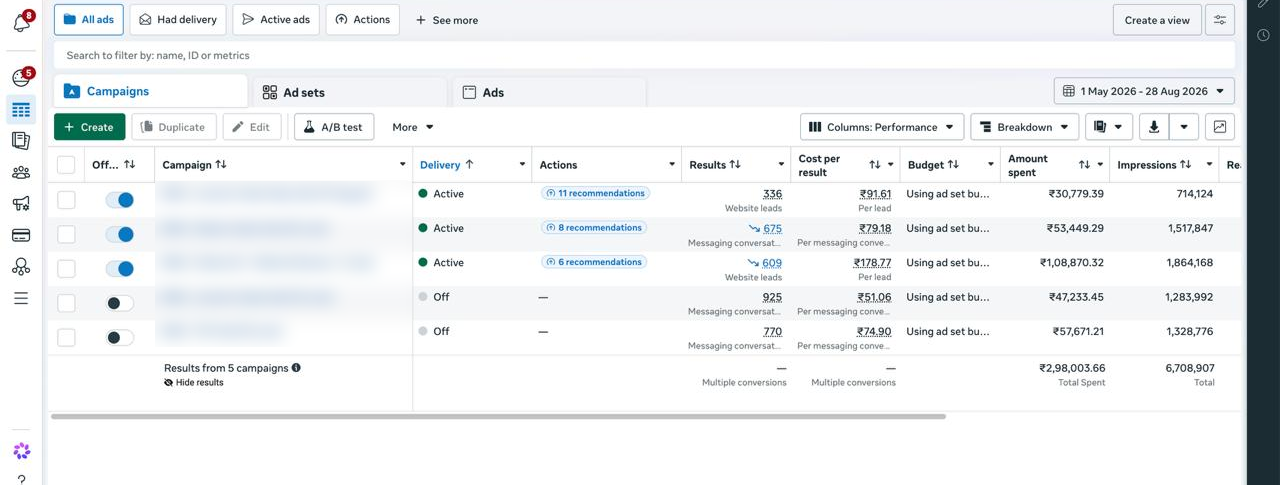Tick the checkbox for the ₹47,233.45 campaign row
The image size is (1280, 485).
66,303
